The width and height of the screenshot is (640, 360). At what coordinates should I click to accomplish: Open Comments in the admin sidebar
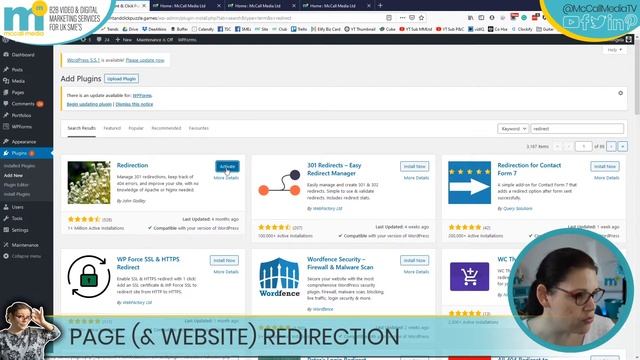(23, 104)
